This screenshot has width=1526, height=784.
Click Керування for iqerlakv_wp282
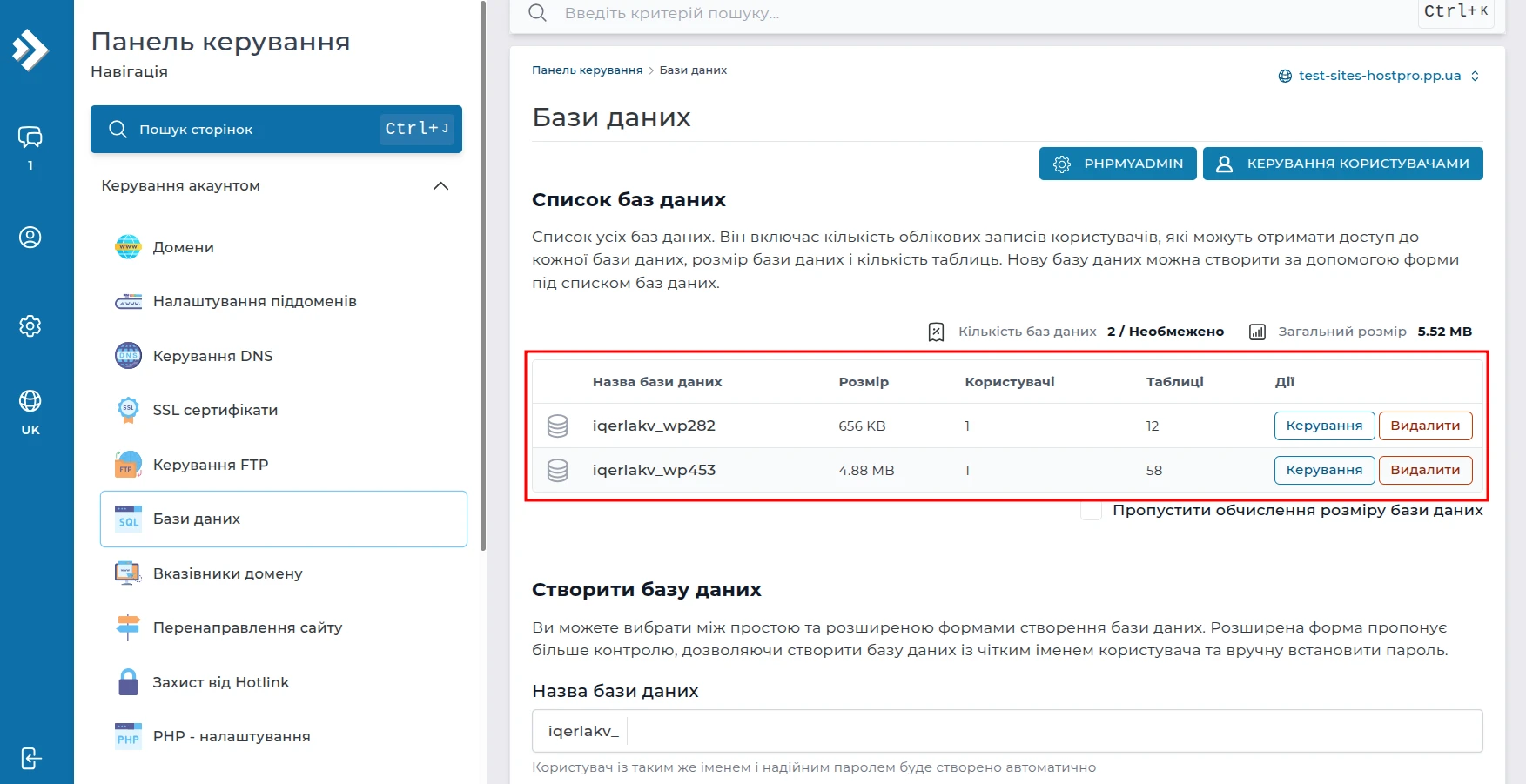point(1324,426)
